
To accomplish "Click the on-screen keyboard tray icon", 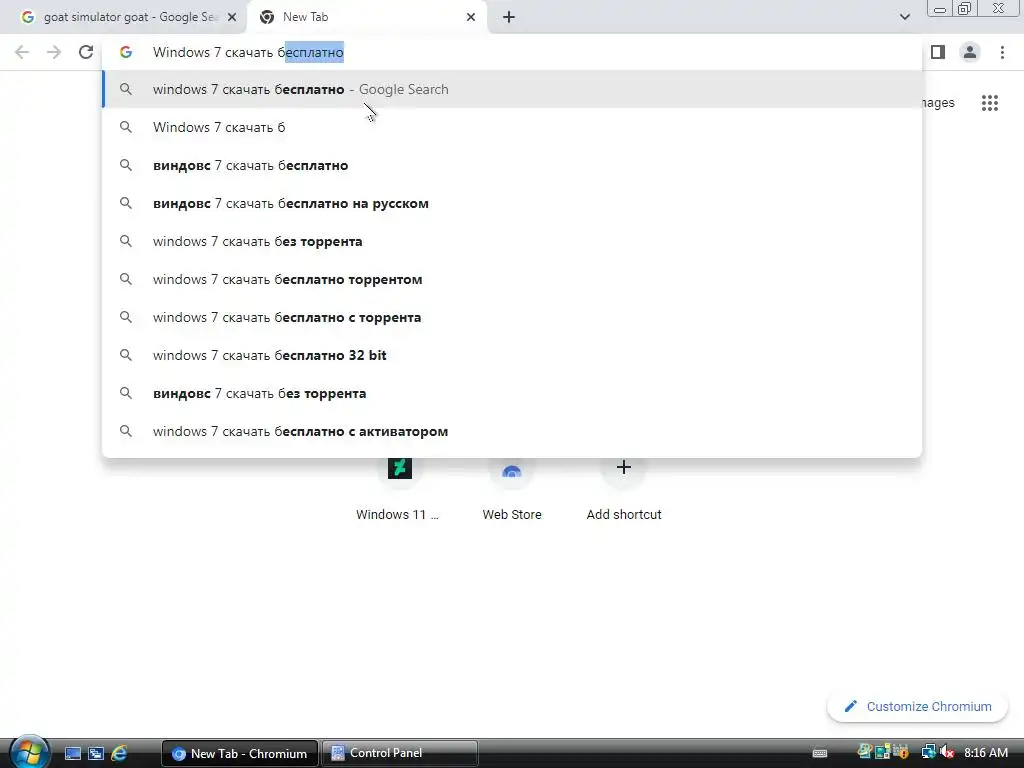I will [x=820, y=754].
